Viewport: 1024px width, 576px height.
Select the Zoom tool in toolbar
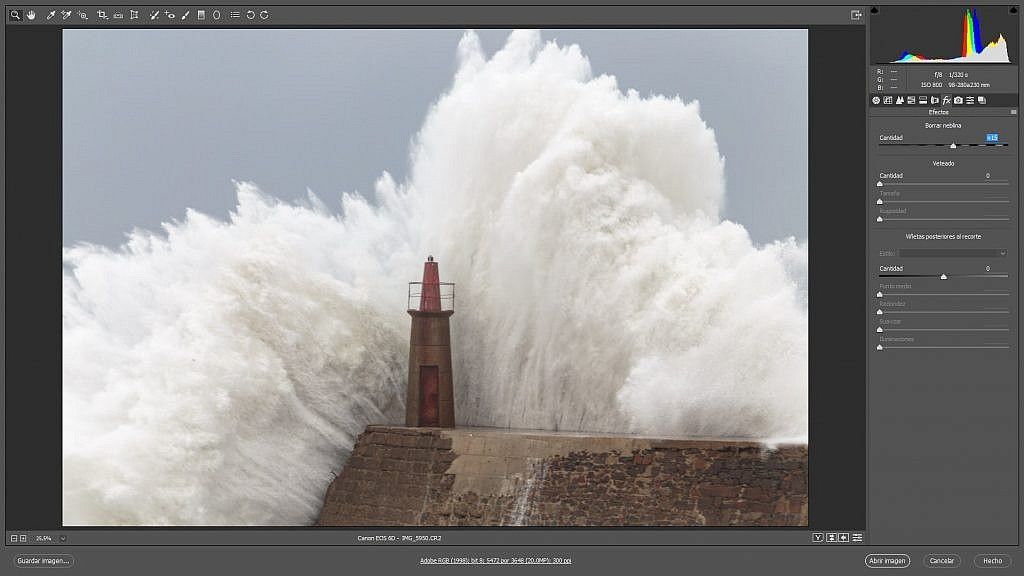click(15, 14)
